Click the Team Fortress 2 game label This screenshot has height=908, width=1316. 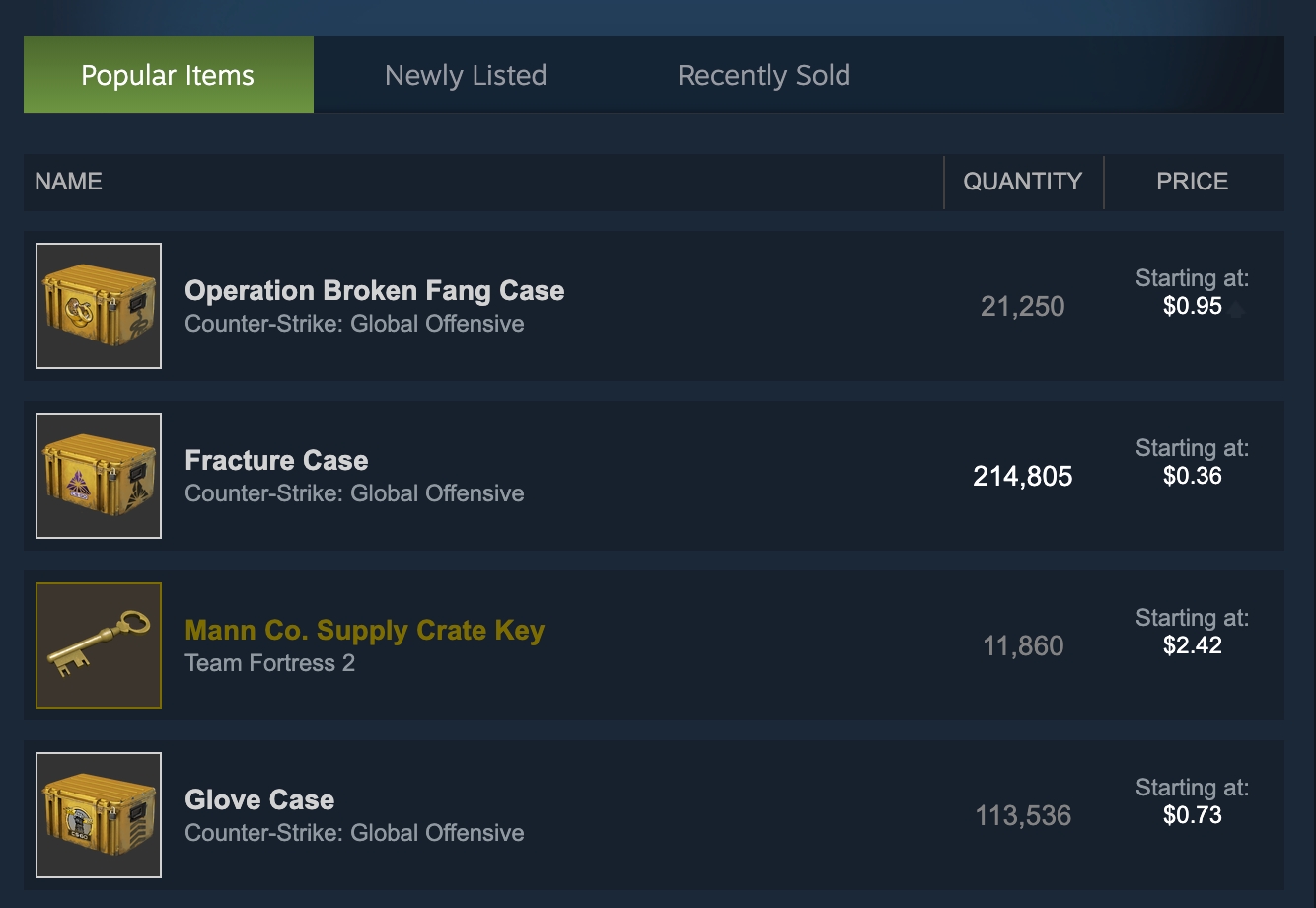pyautogui.click(x=269, y=663)
